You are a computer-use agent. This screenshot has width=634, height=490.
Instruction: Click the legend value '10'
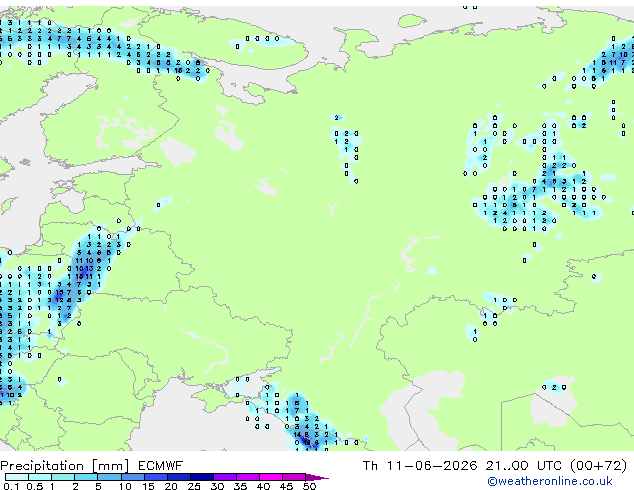point(125,486)
